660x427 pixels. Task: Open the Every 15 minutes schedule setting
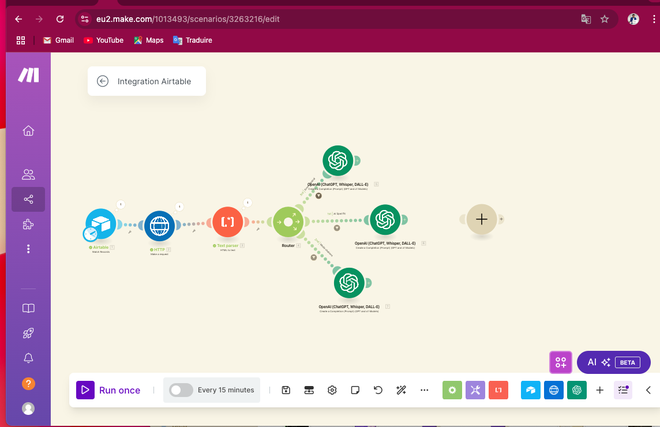pyautogui.click(x=226, y=390)
